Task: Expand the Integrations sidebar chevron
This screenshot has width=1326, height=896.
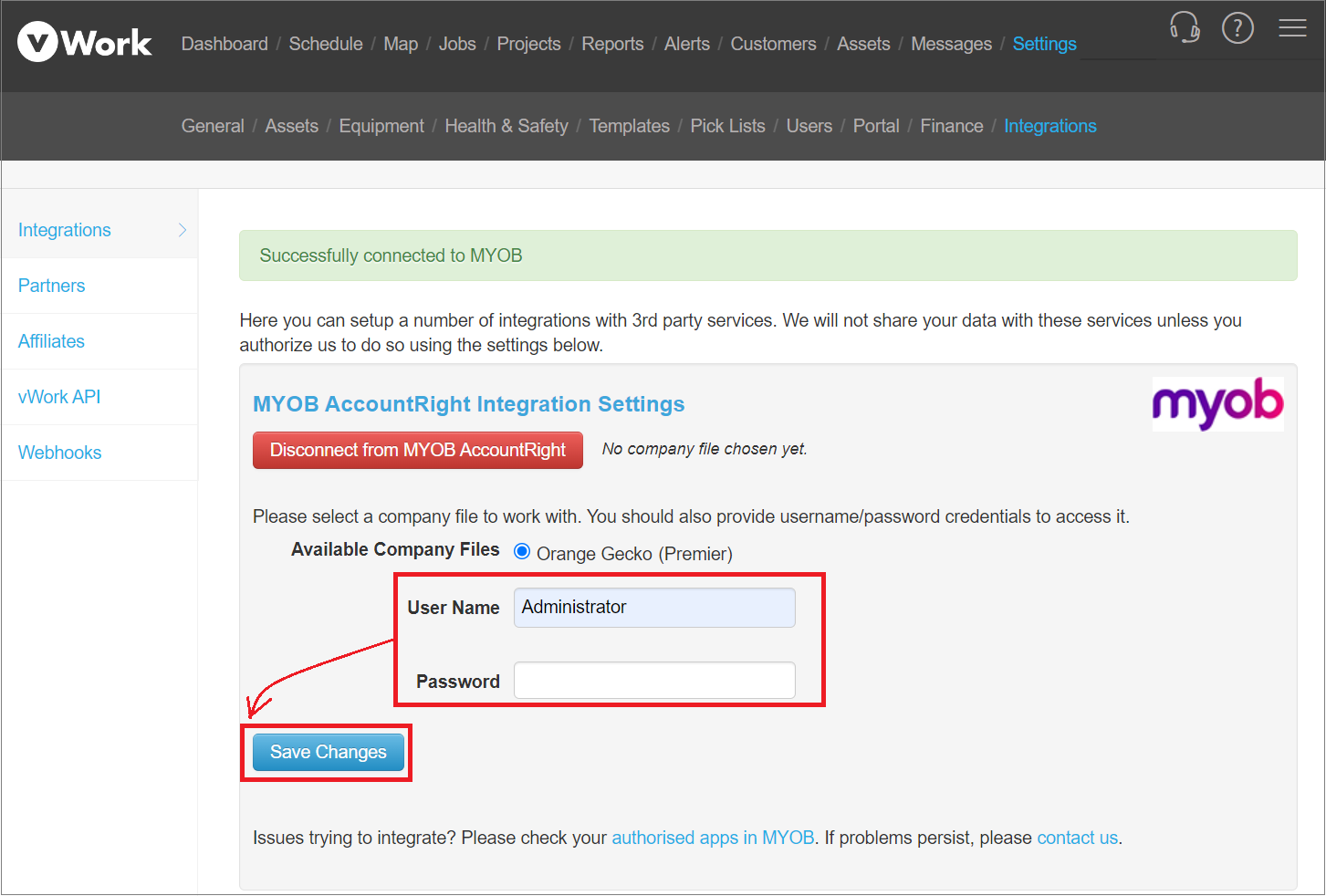Action: 183,230
